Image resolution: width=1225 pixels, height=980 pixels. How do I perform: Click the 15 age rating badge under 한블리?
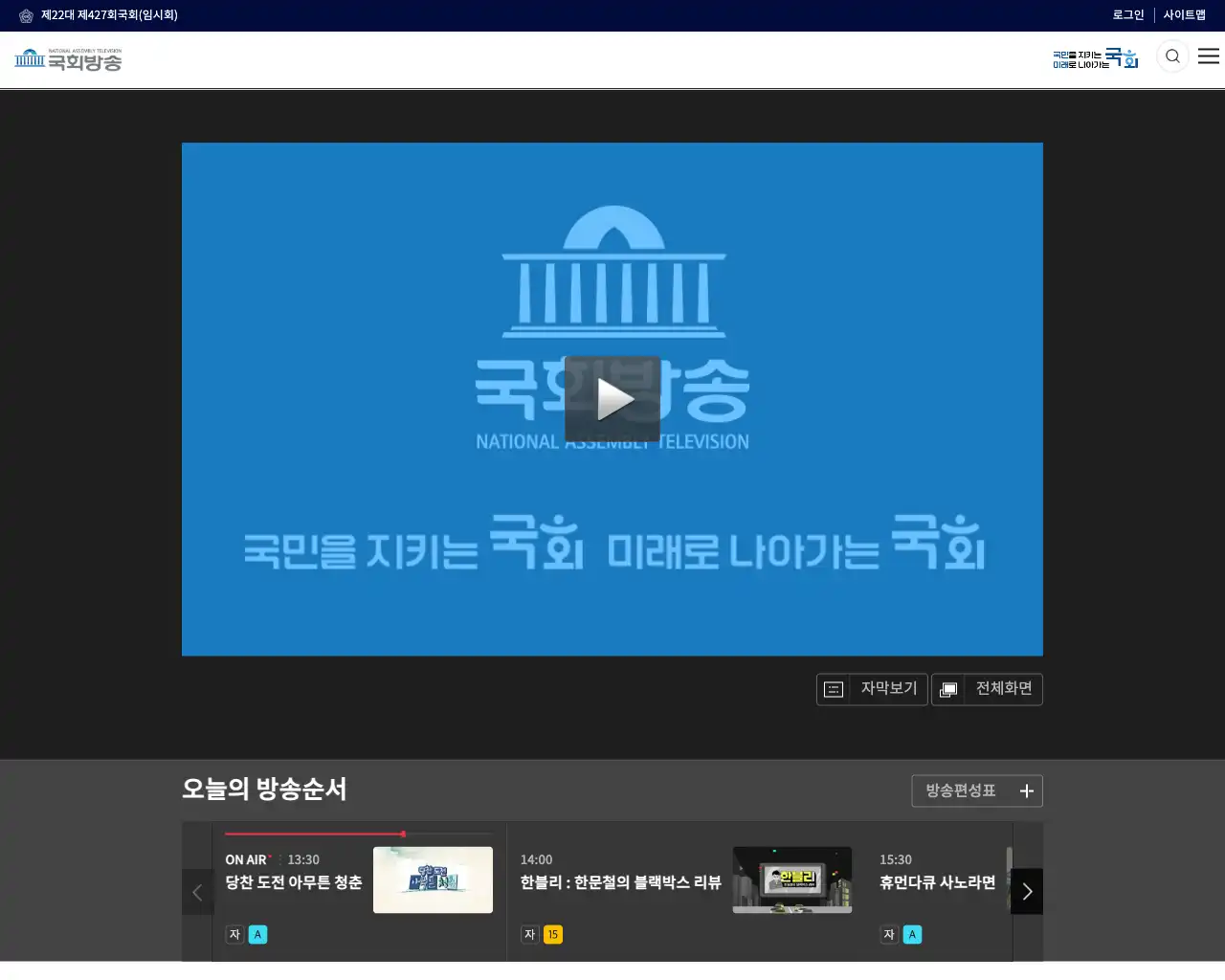pos(553,935)
